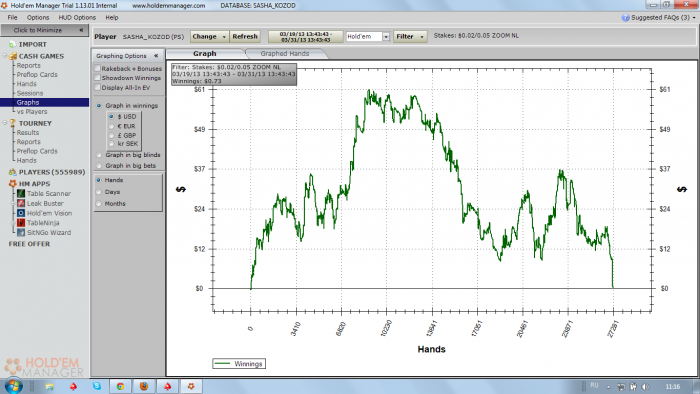The image size is (700, 394).
Task: Click the TableNinja icon
Action: click(x=21, y=223)
